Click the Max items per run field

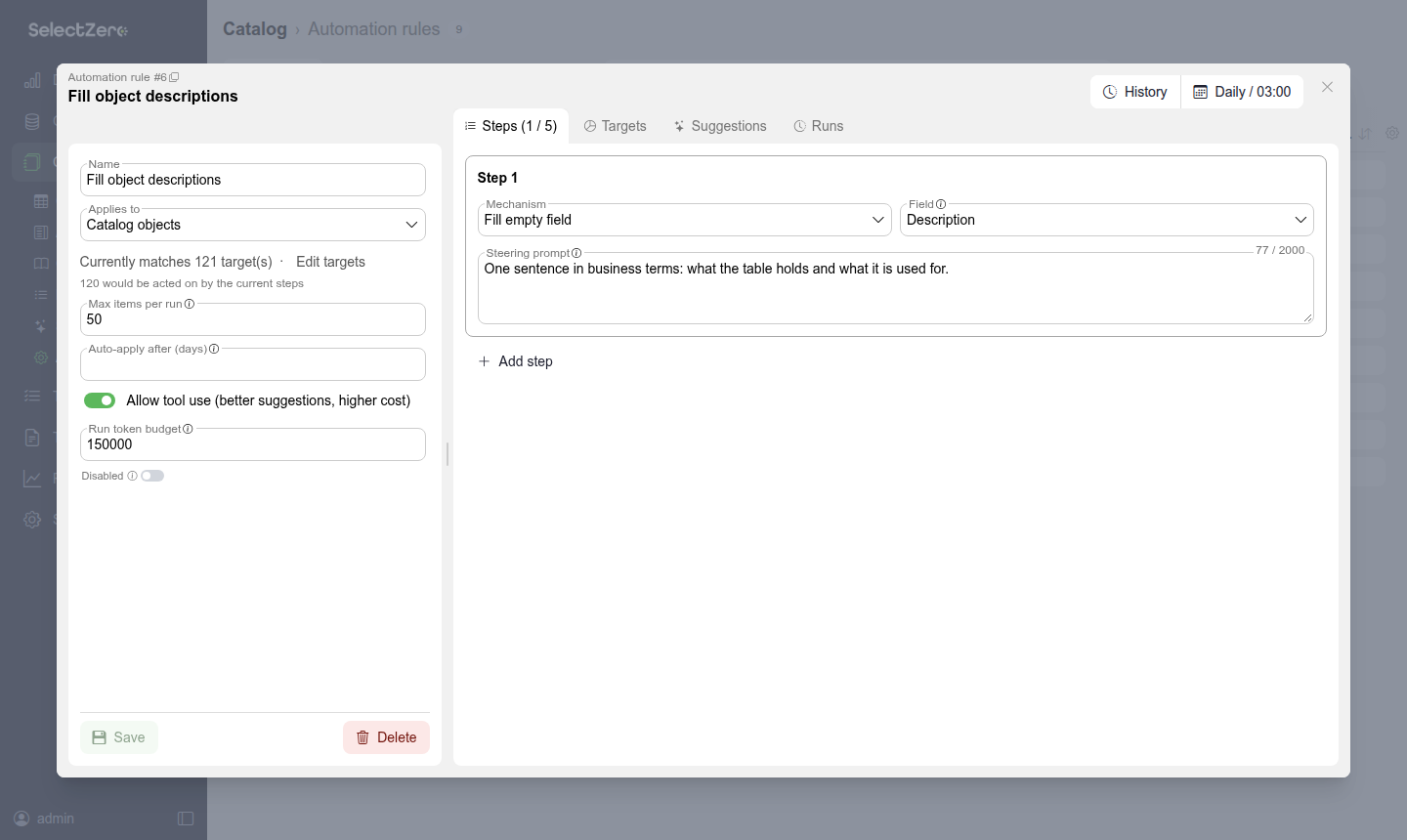coord(253,319)
